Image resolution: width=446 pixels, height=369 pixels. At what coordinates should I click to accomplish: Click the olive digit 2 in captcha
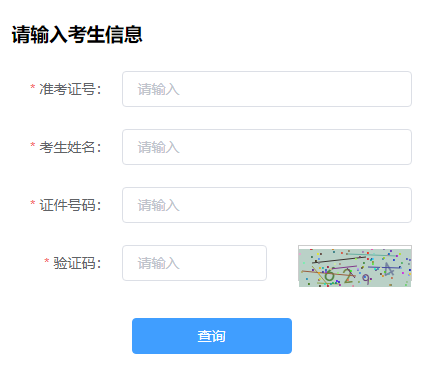pyautogui.click(x=348, y=275)
